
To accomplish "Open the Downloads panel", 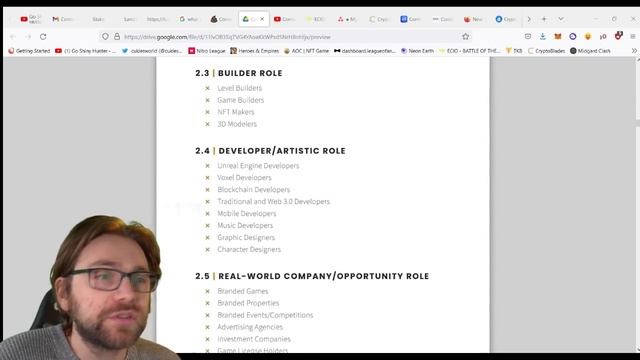I will [x=542, y=36].
